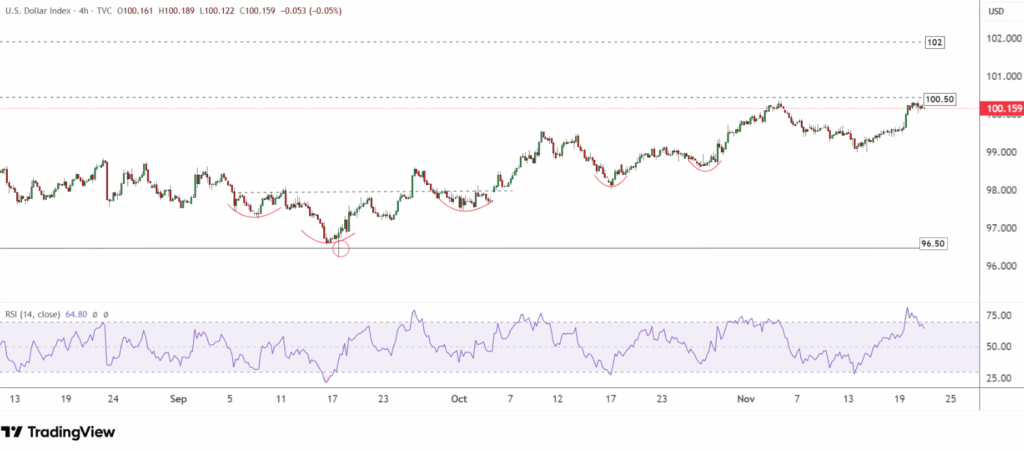Click the 99.000 price scale value
Screen dimensions: 1024x451
[x=1001, y=152]
